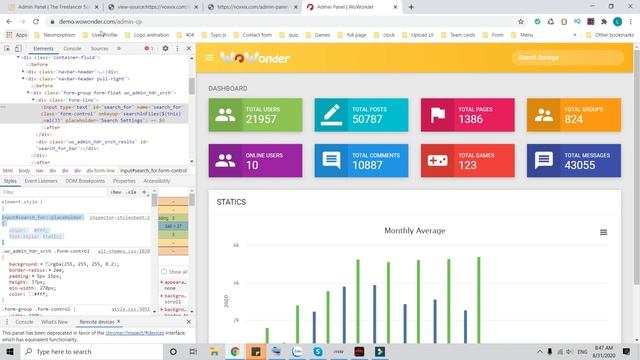Screen dimensions: 640x360
Task: Show more DevTools tabs chevron
Action: click(119, 48)
